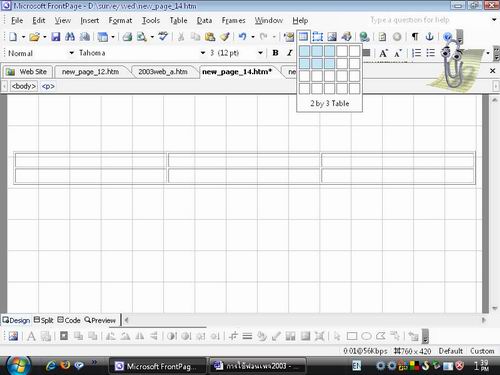
Task: Click the Insert Hyperlink globe icon
Action: (364, 37)
